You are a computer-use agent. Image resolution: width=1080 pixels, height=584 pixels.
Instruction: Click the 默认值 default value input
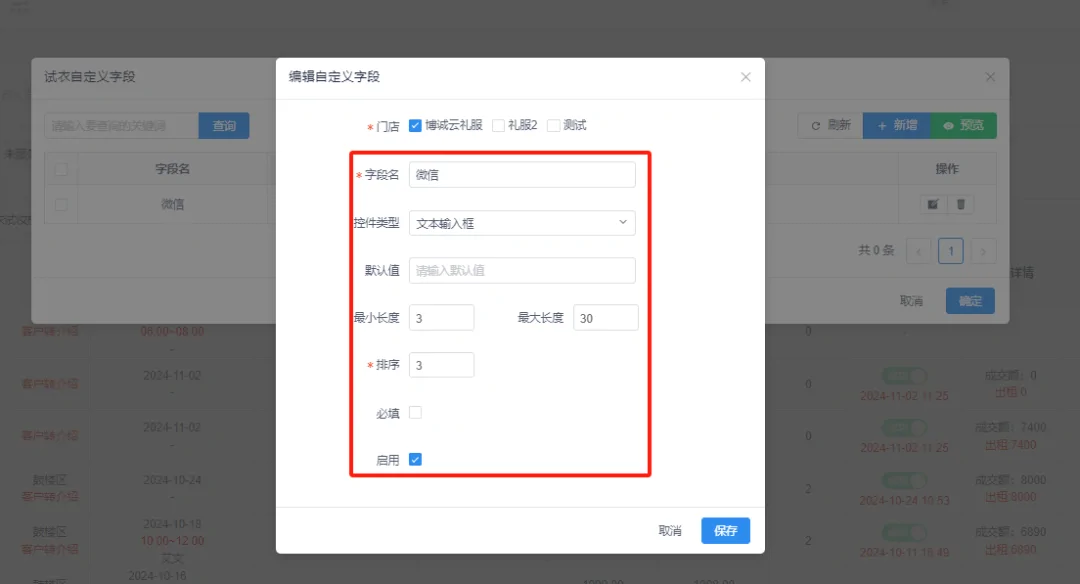tap(522, 271)
